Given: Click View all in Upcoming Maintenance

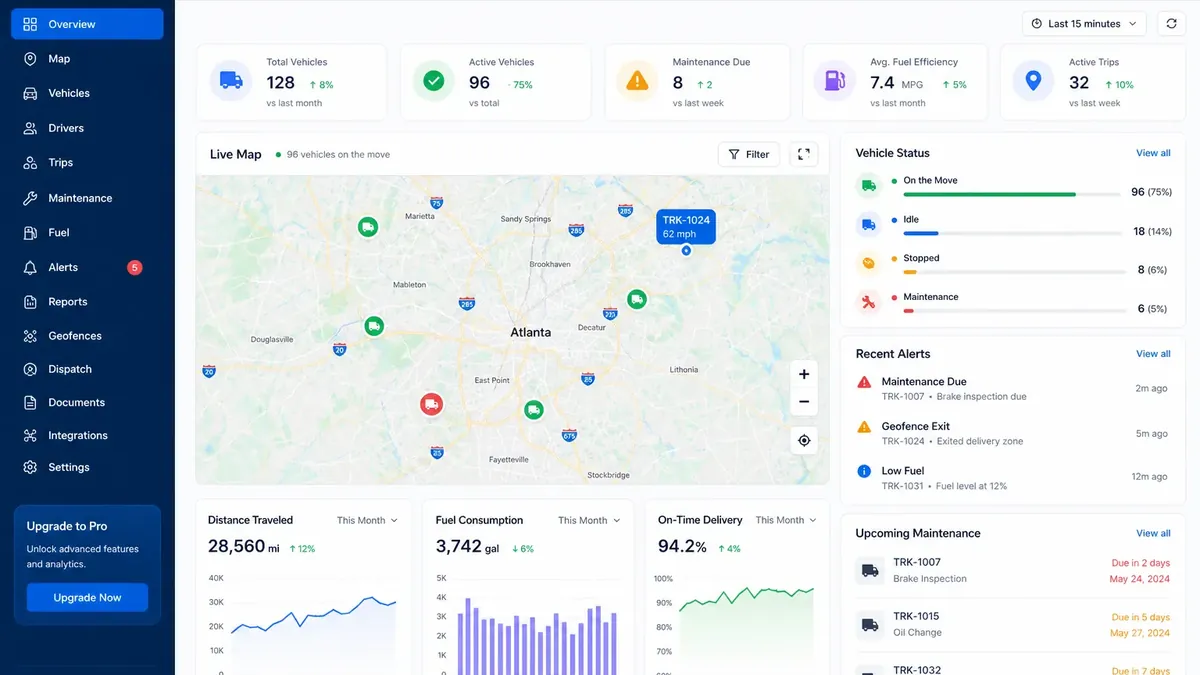Looking at the screenshot, I should tap(1153, 533).
